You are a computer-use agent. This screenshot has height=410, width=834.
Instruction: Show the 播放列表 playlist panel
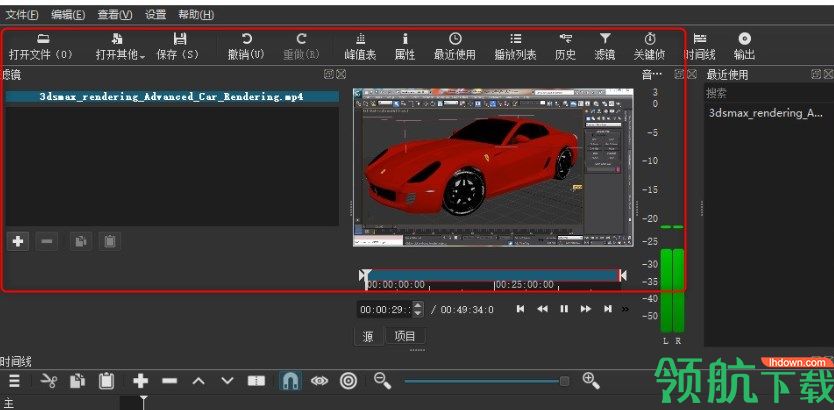515,47
